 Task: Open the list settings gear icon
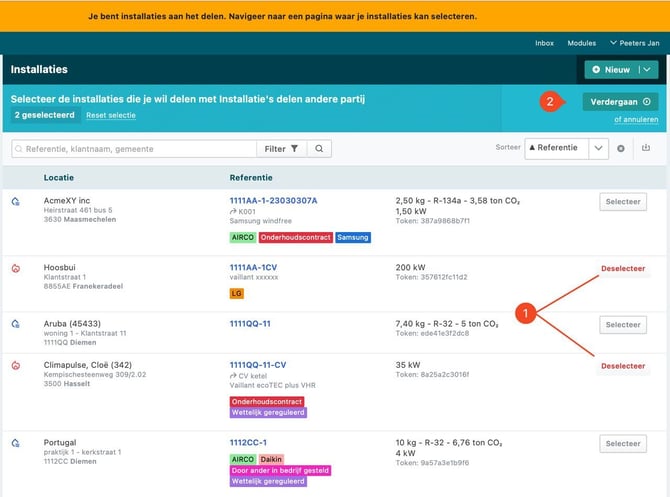click(620, 148)
